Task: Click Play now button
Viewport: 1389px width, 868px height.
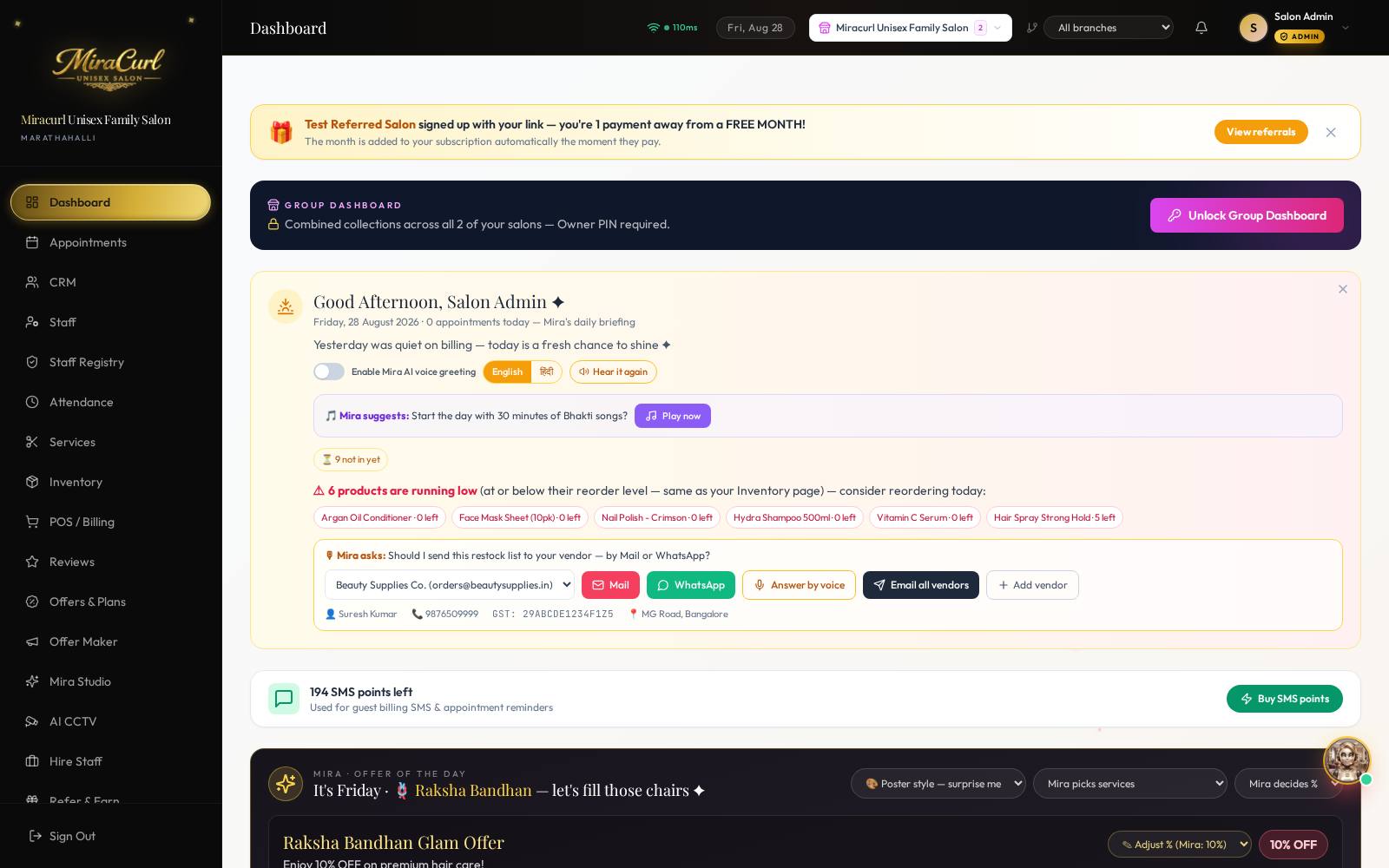Action: click(x=673, y=416)
